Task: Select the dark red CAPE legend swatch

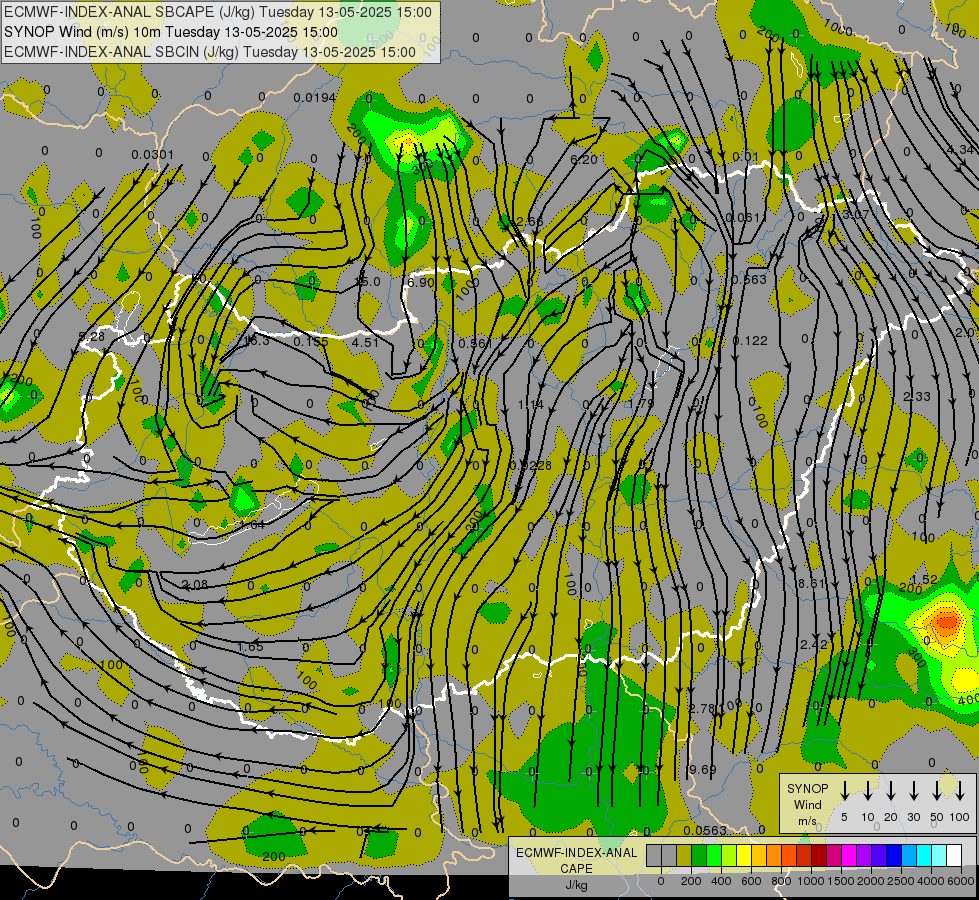Action: click(x=819, y=855)
